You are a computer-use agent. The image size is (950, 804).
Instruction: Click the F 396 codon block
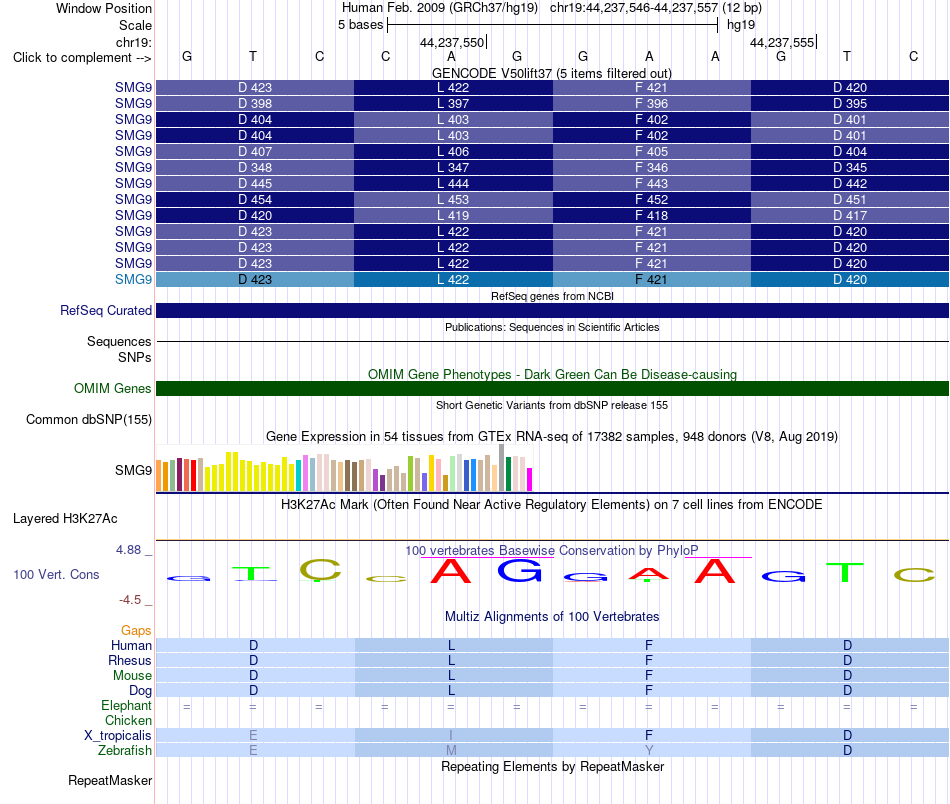pos(651,104)
